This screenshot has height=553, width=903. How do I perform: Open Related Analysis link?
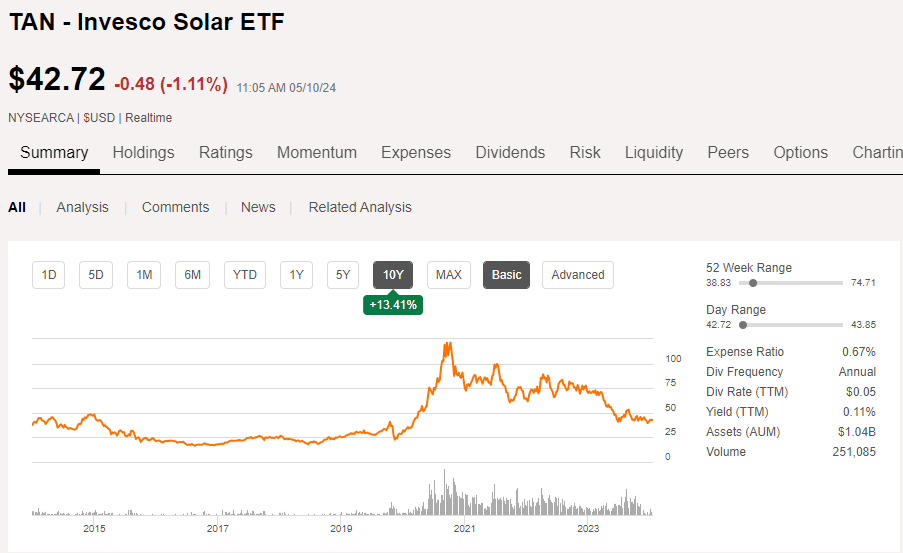coord(360,207)
